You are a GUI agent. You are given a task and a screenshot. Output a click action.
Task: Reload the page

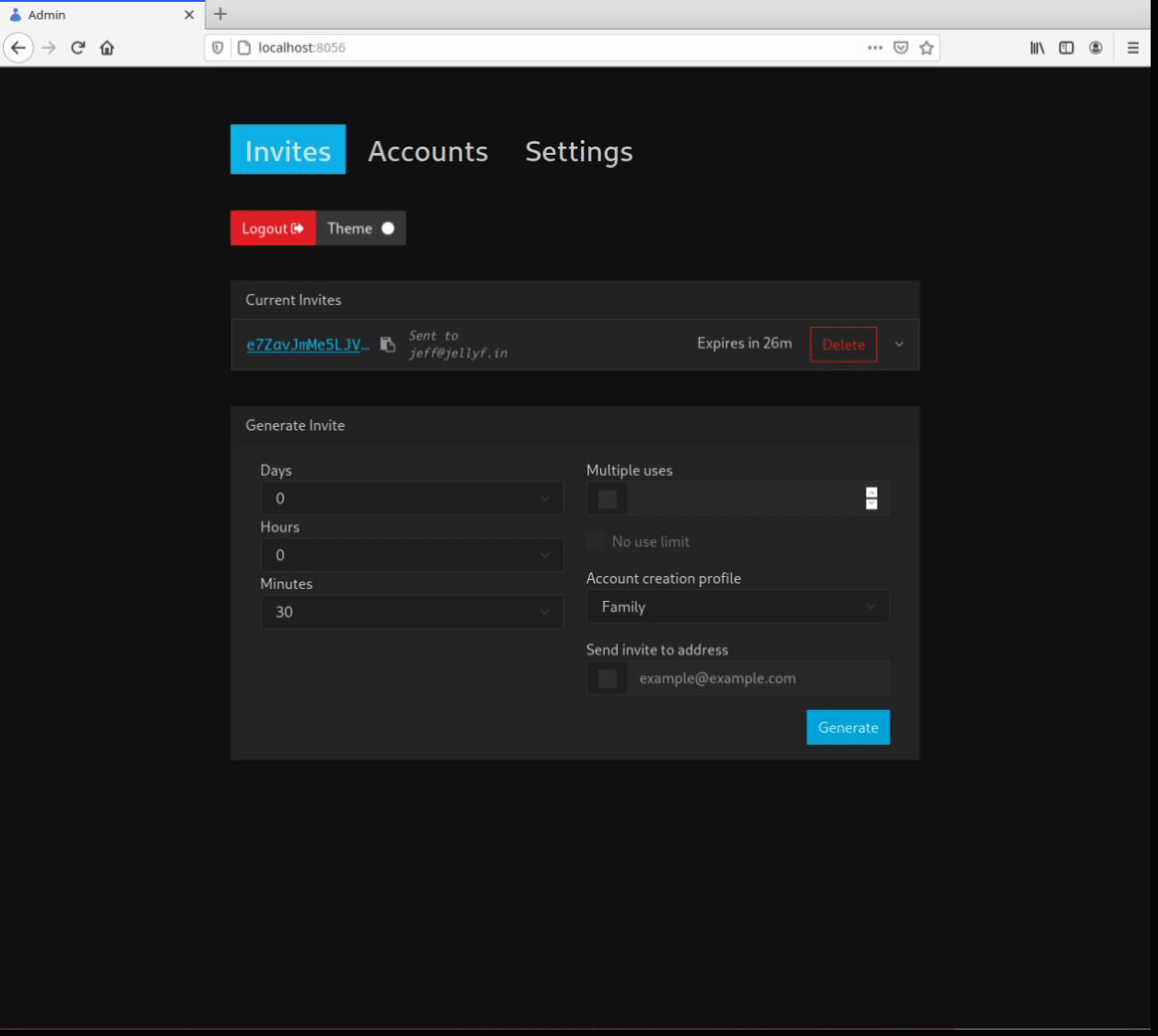(x=78, y=48)
